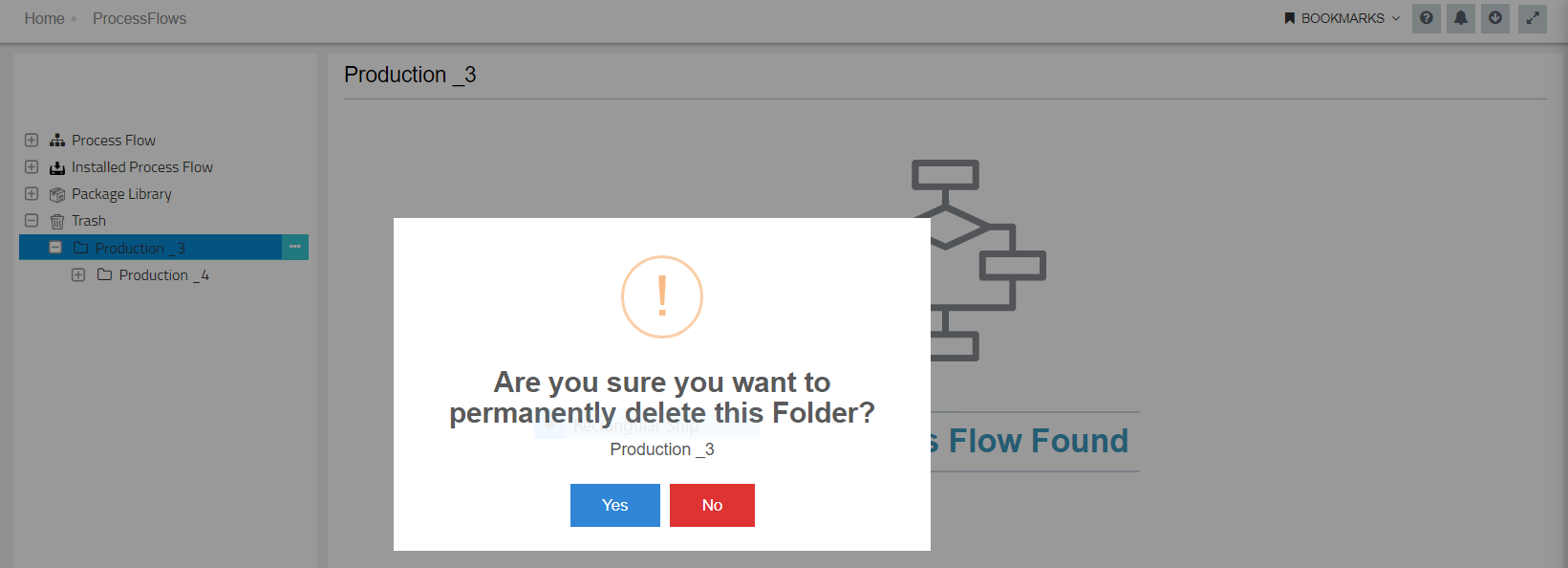The height and width of the screenshot is (568, 1568).
Task: Open the notifications bell icon
Action: (x=1460, y=18)
